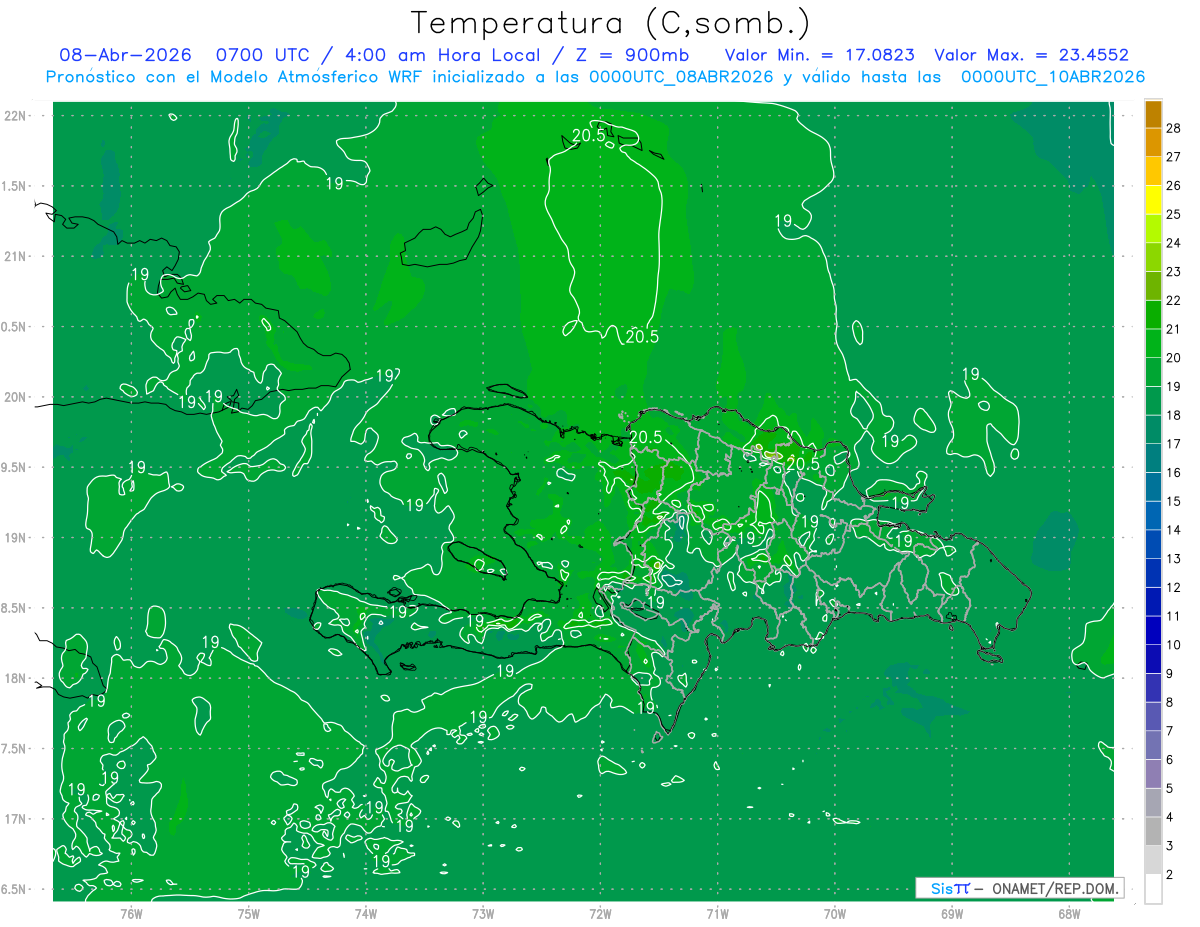This screenshot has width=1200, height=927.
Task: Click the Valor Max. = 23.4552 text
Action: pos(1031,55)
